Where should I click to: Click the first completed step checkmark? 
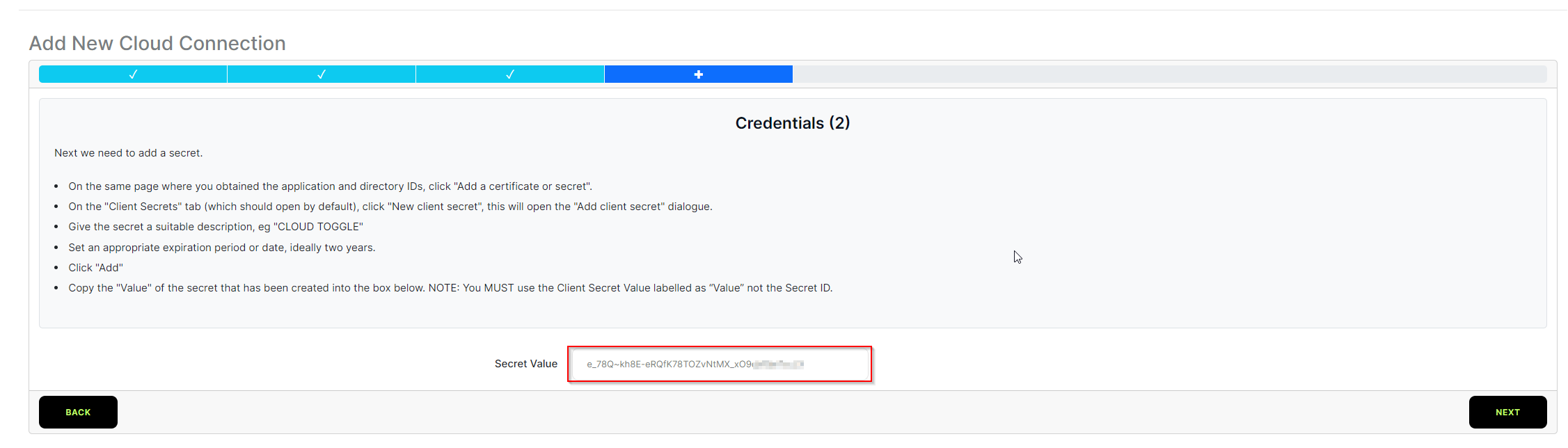[x=133, y=74]
